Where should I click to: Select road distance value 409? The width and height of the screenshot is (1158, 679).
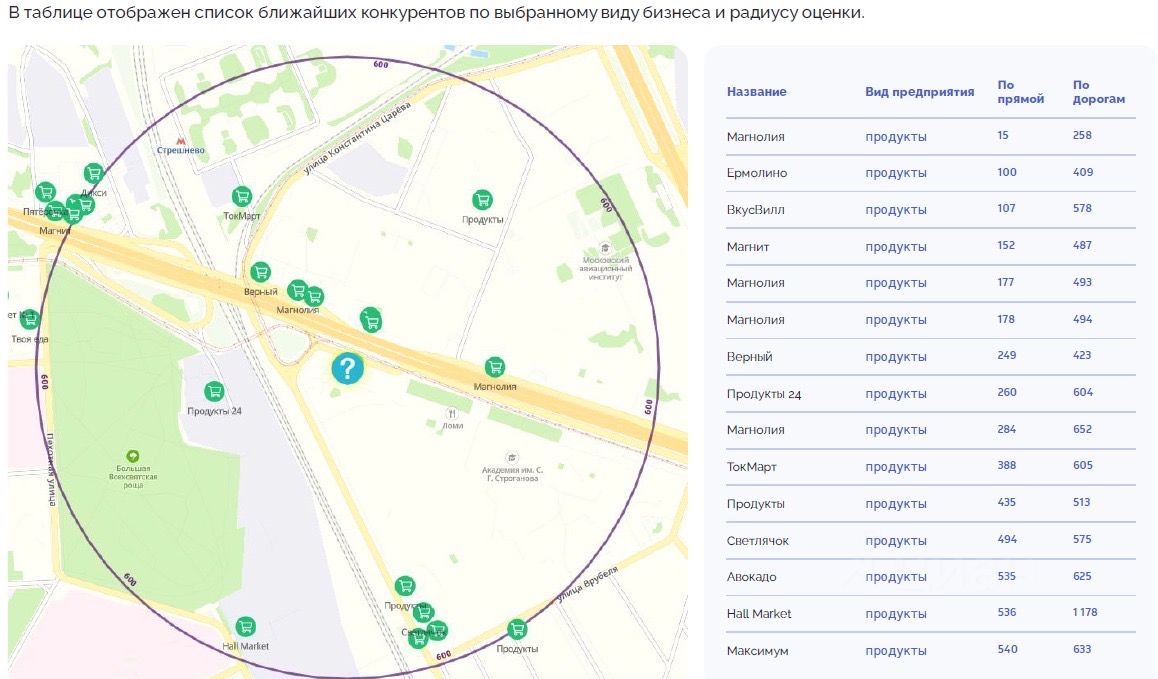(1083, 172)
